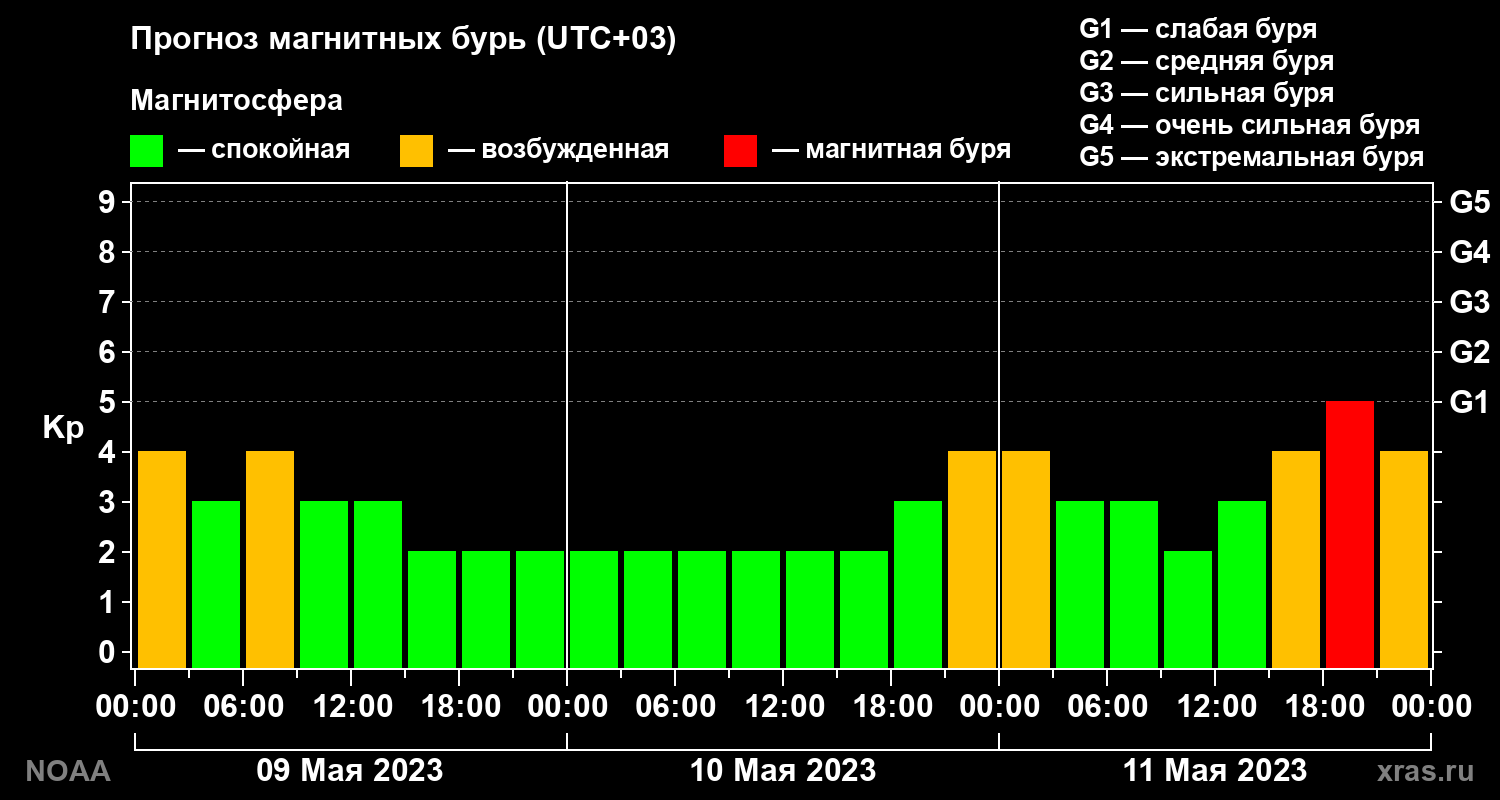Click the 'G2' label on right axis
Viewport: 1500px width, 800px height.
pos(1469,353)
